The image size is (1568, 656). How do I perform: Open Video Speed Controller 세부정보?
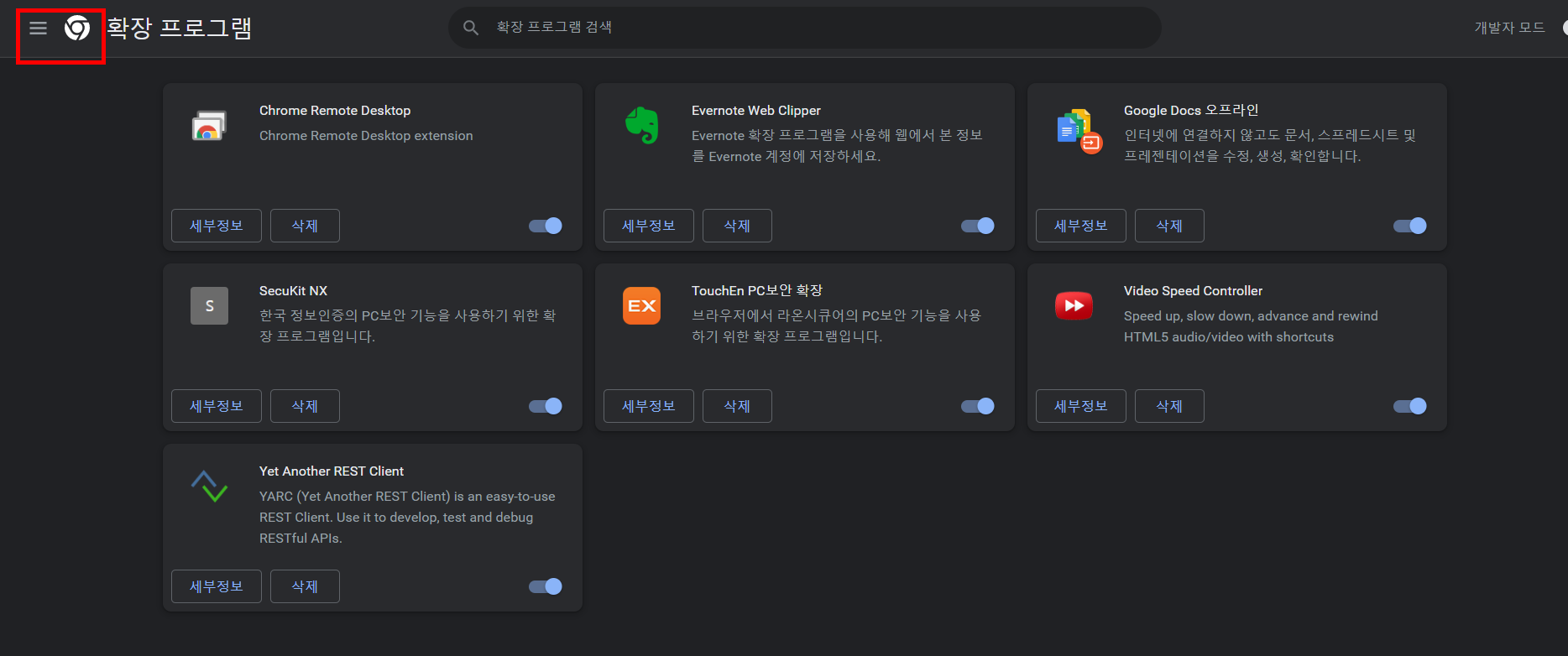tap(1081, 406)
